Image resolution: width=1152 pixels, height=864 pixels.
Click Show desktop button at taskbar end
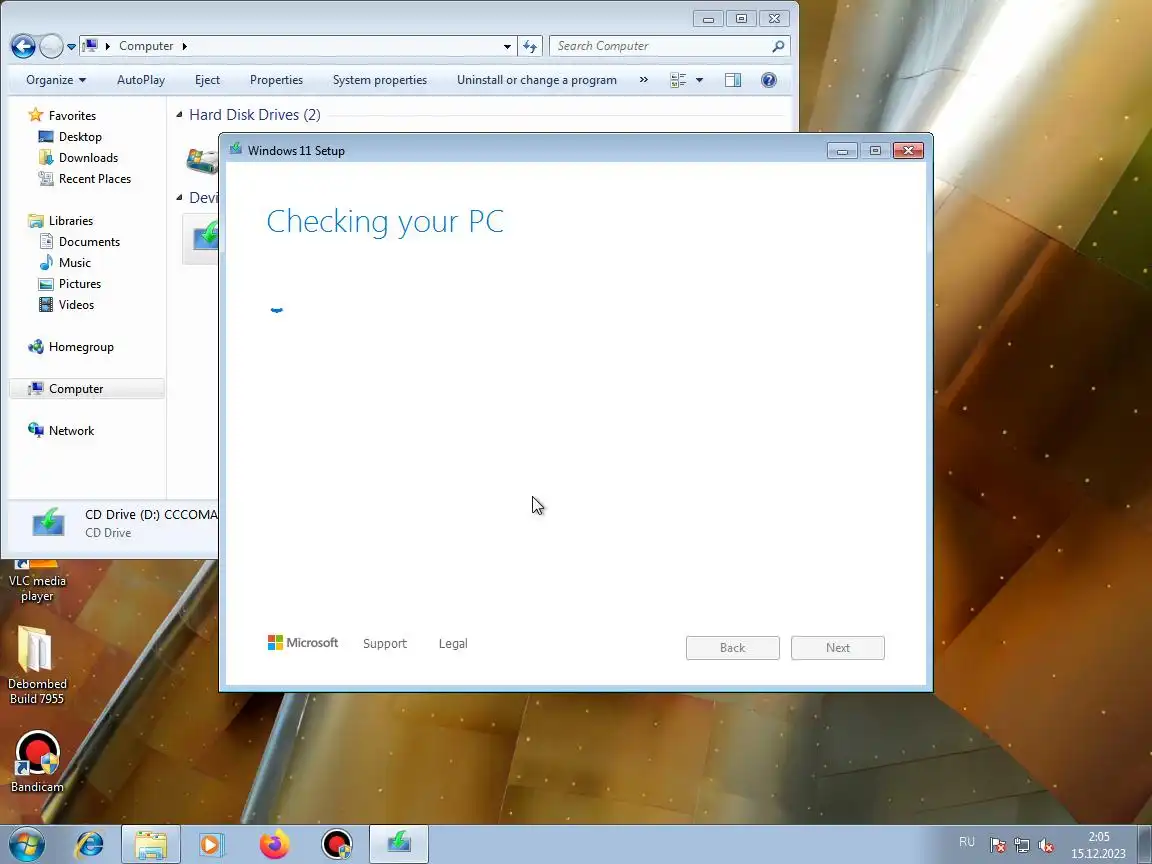click(1145, 844)
